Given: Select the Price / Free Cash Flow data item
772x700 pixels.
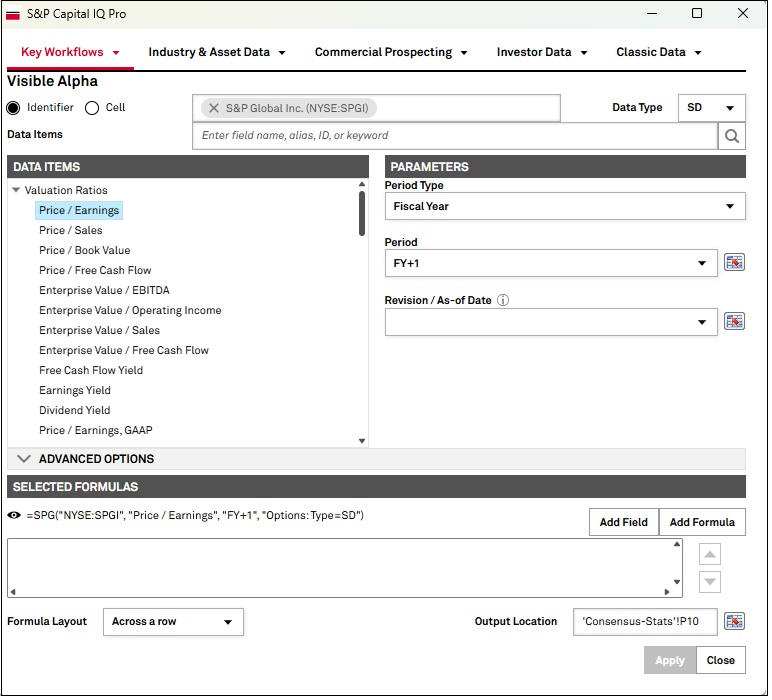Looking at the screenshot, I should coord(96,272).
